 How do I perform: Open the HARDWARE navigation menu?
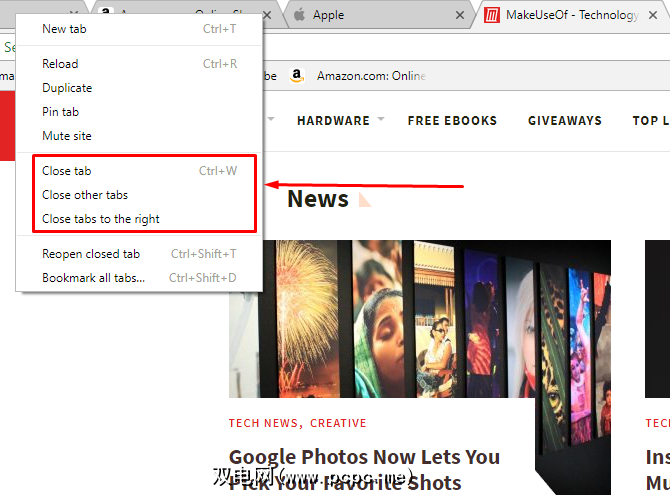[333, 121]
